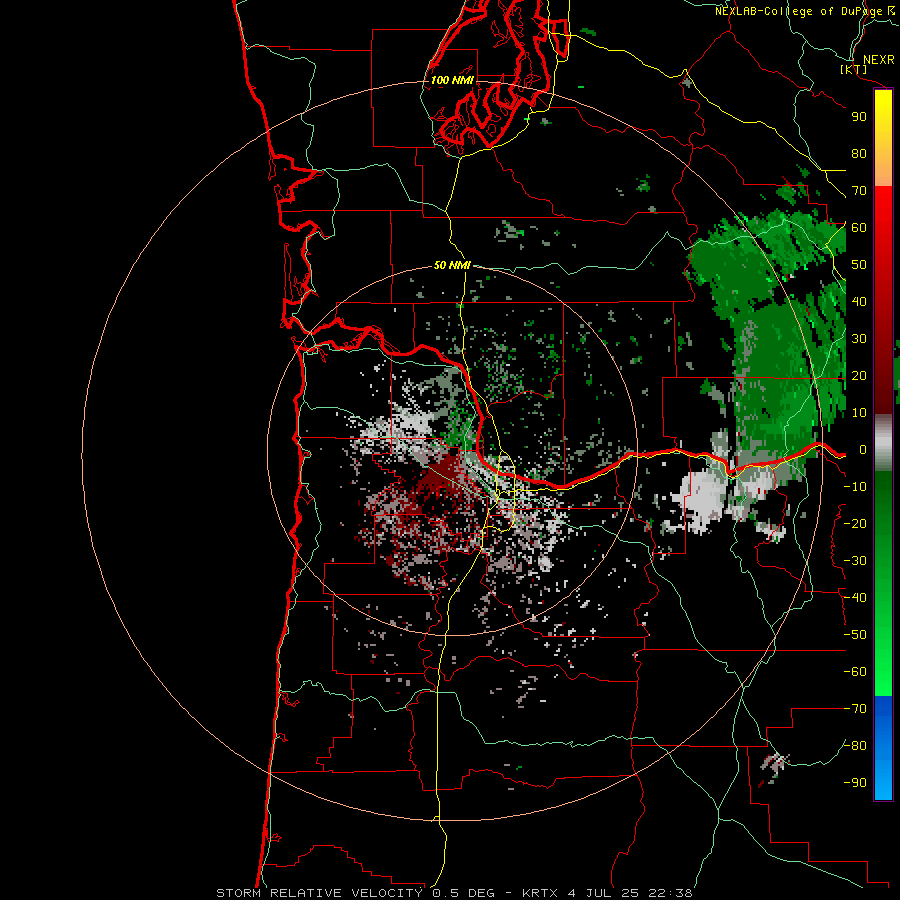Click the 90 value on the velocity scale
Viewport: 900px width, 900px height.
pyautogui.click(x=859, y=117)
